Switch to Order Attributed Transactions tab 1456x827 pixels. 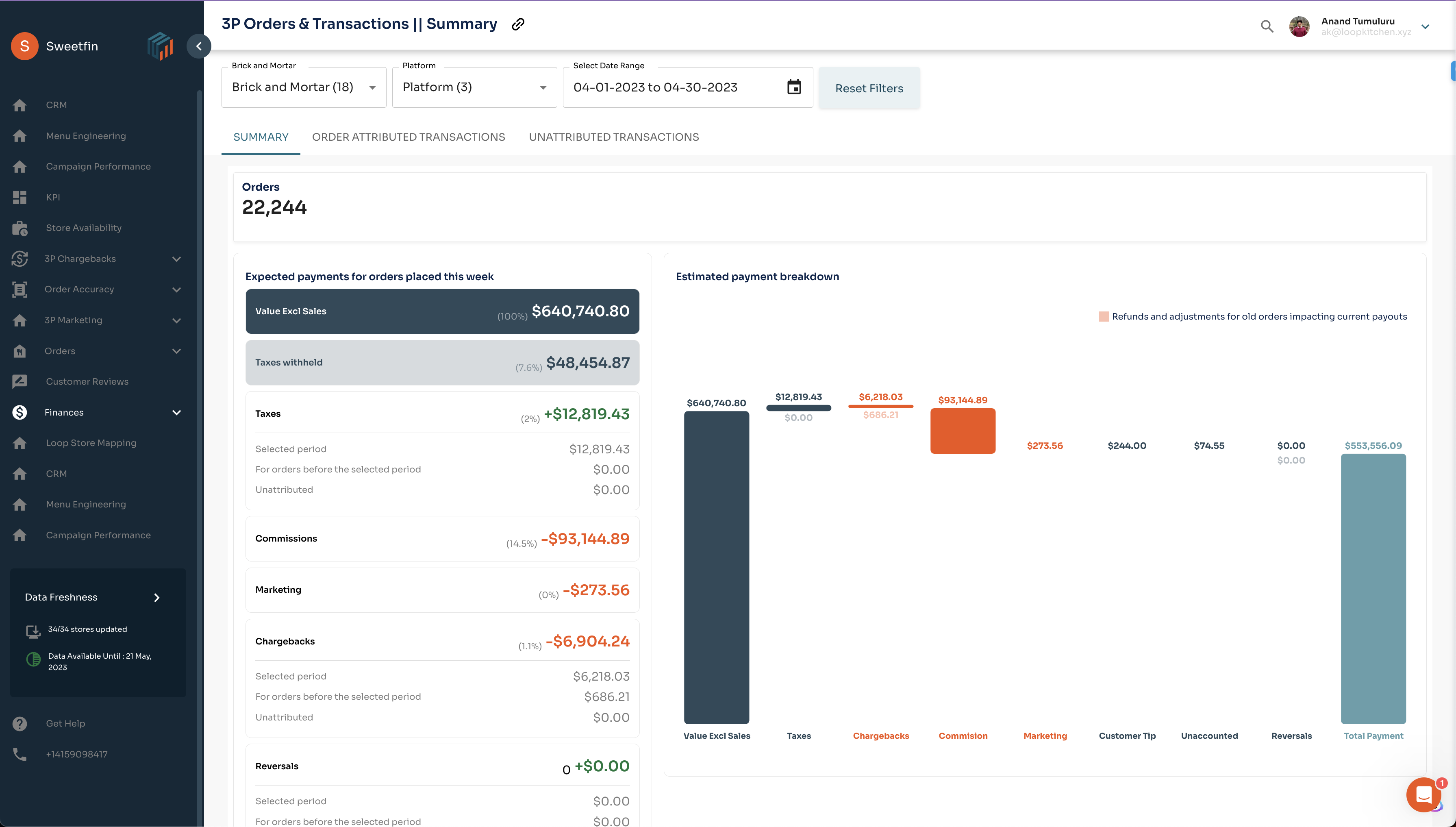pyautogui.click(x=408, y=137)
